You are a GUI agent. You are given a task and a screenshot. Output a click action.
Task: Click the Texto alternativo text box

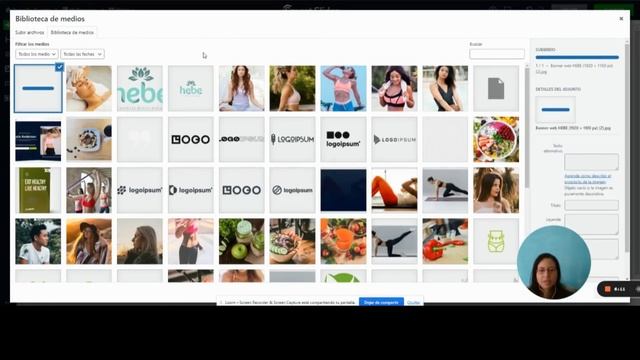tap(591, 162)
